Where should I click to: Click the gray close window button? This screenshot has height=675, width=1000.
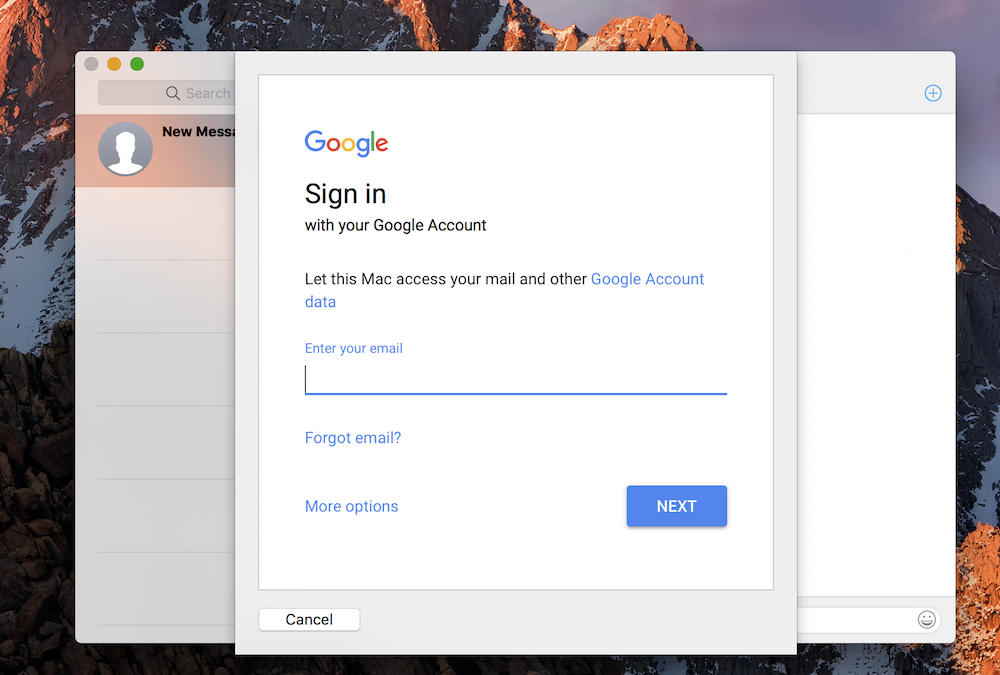[91, 64]
